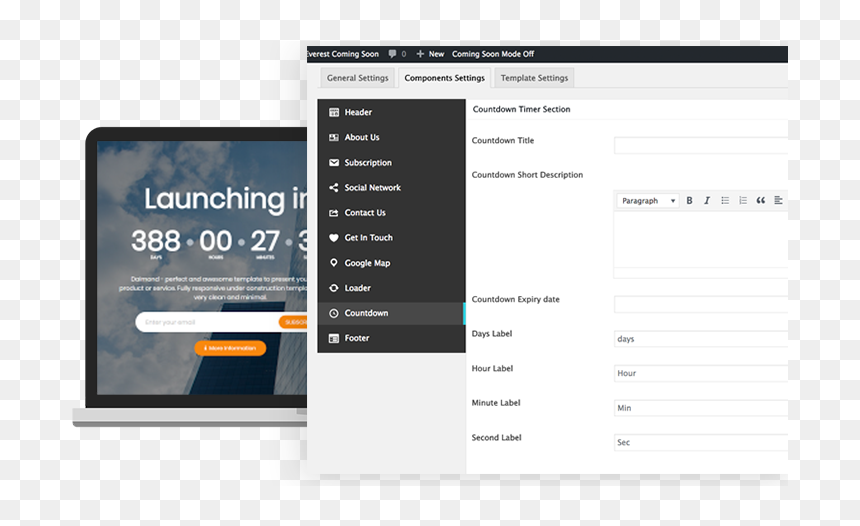Click the Get In Touch heart icon
860x526 pixels.
(x=333, y=237)
